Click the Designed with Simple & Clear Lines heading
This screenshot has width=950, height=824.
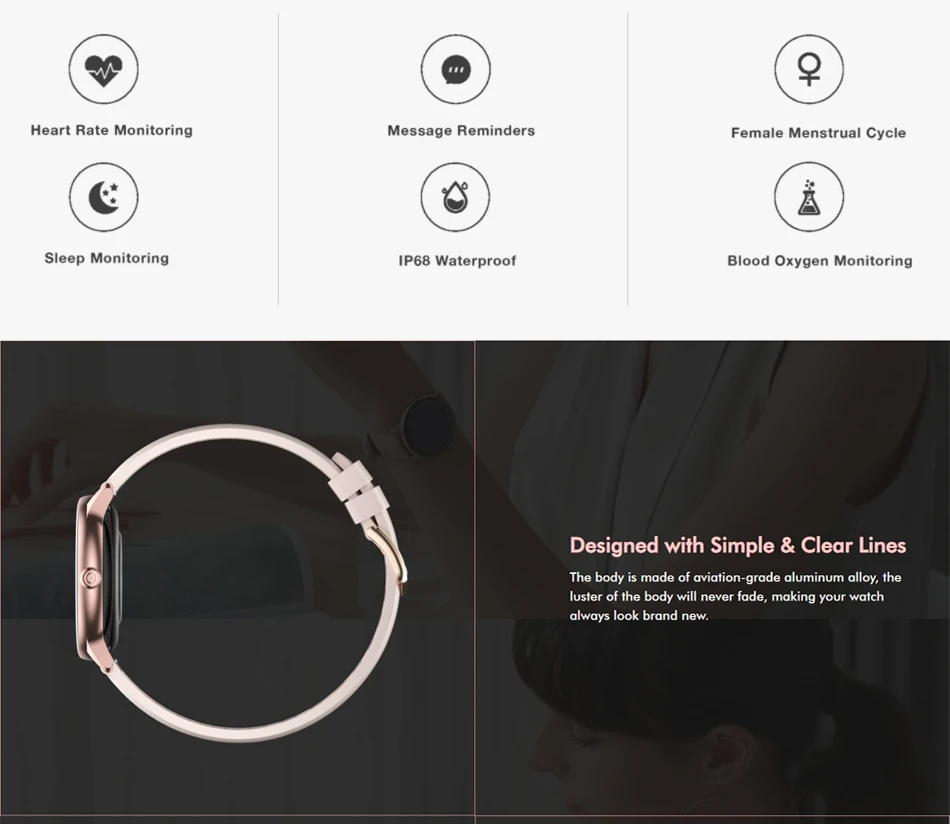coord(738,545)
